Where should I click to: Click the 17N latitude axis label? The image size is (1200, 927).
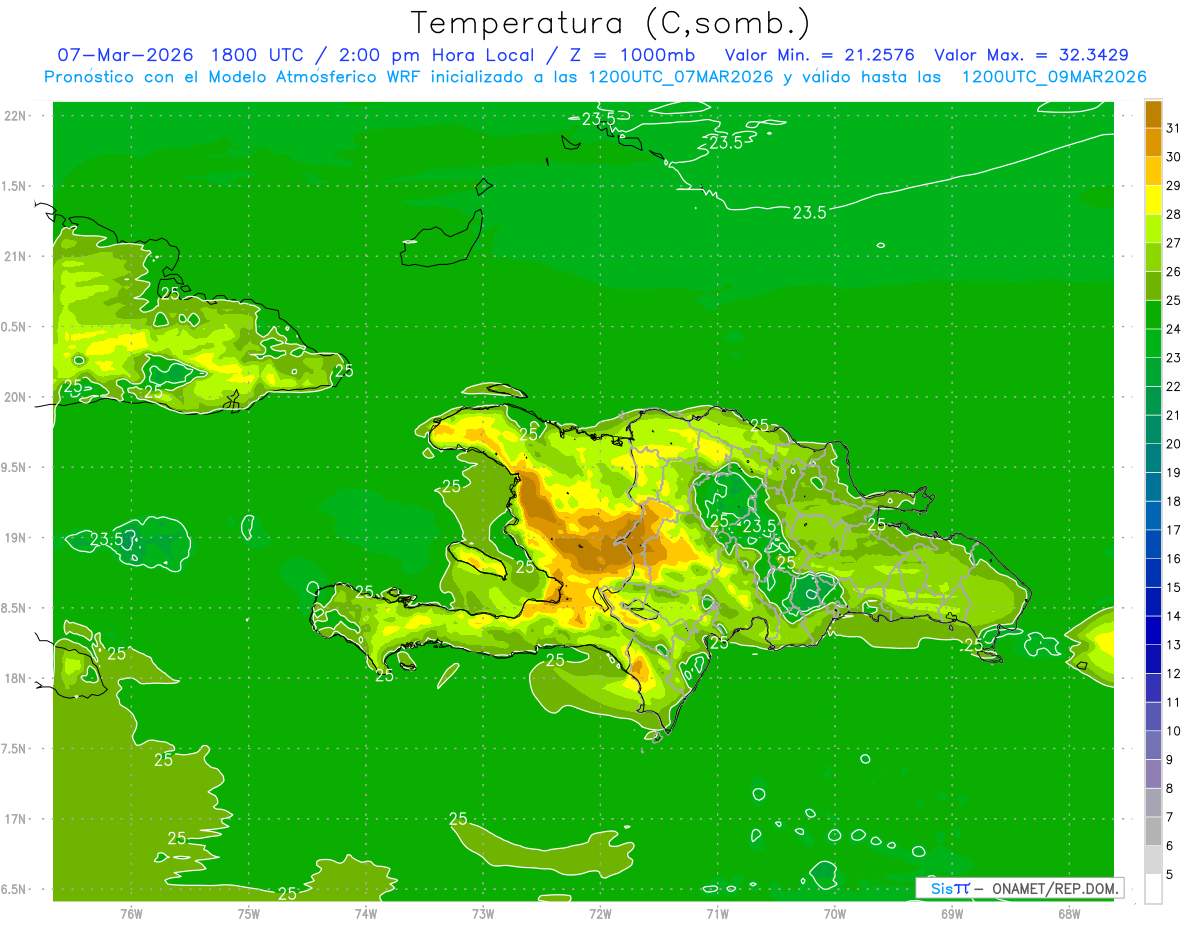coord(17,819)
